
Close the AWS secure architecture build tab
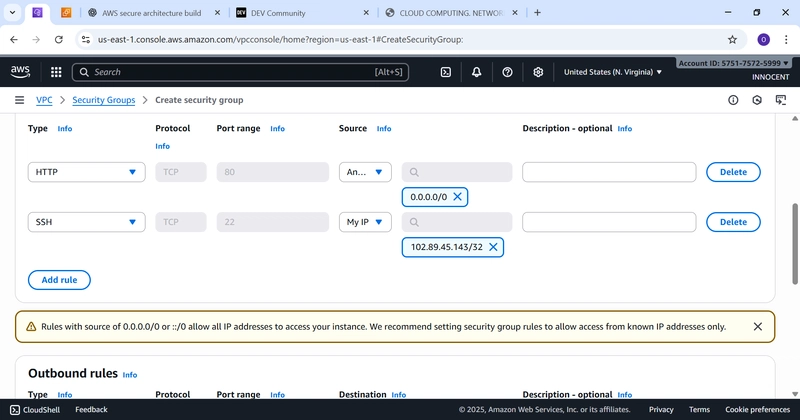pos(217,13)
